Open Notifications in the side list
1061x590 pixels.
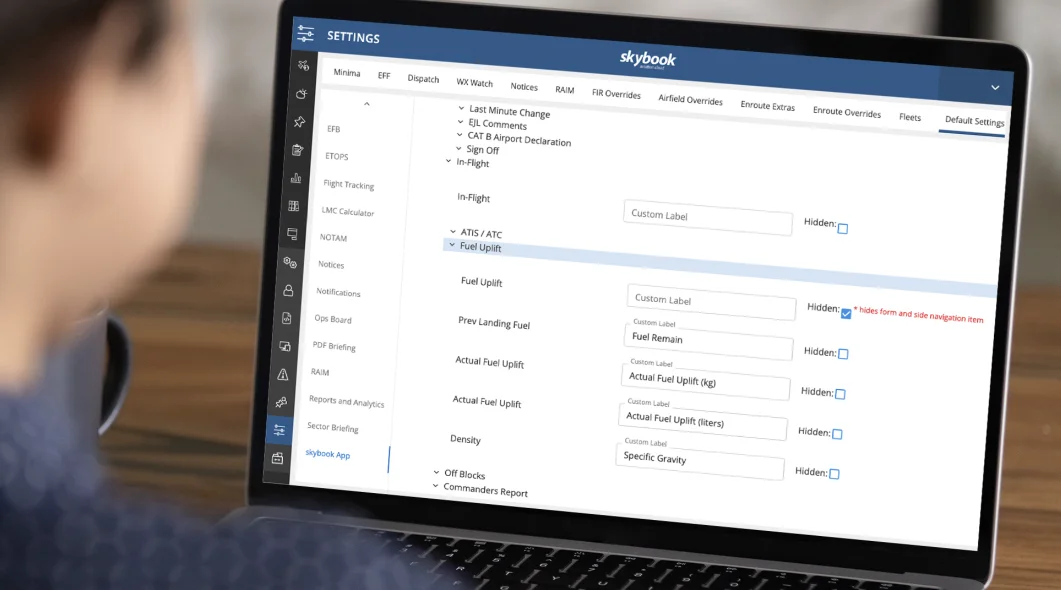click(x=338, y=292)
